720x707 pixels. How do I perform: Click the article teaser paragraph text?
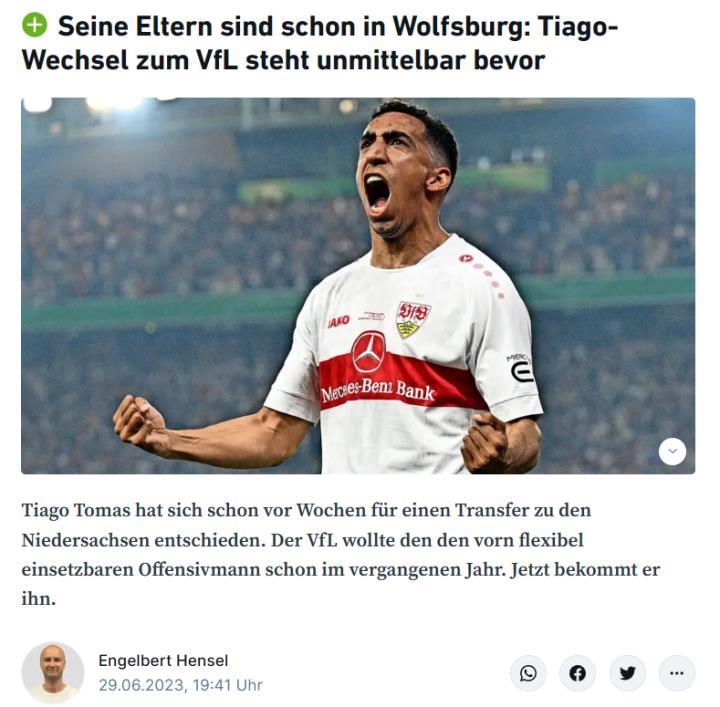pos(341,555)
